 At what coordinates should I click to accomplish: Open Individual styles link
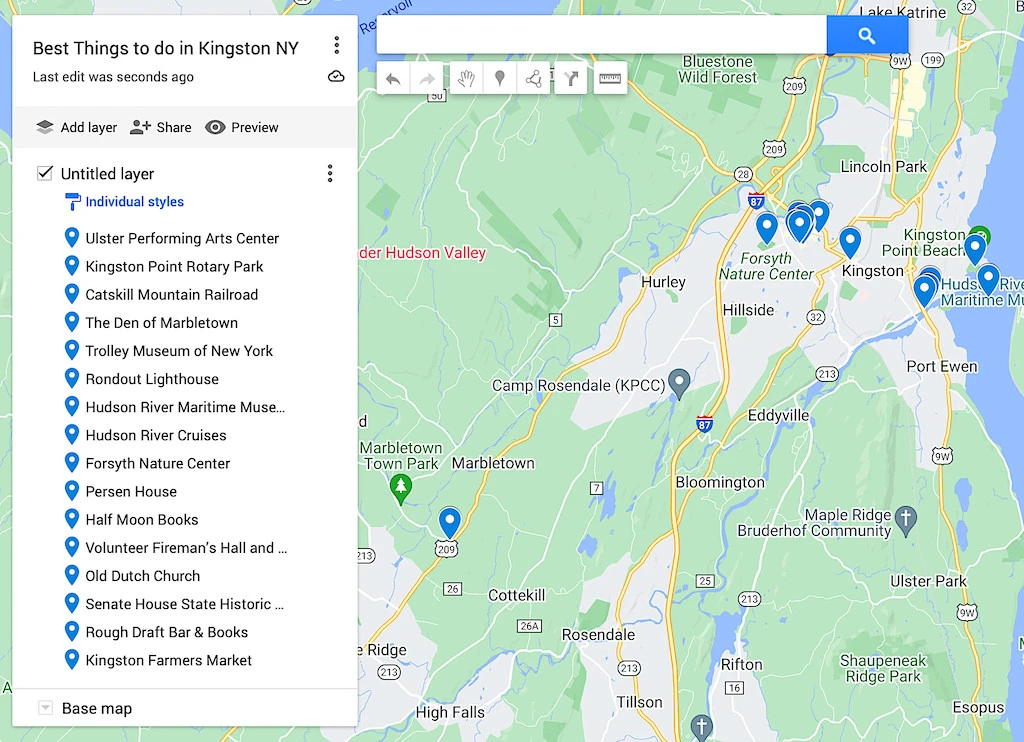(135, 202)
